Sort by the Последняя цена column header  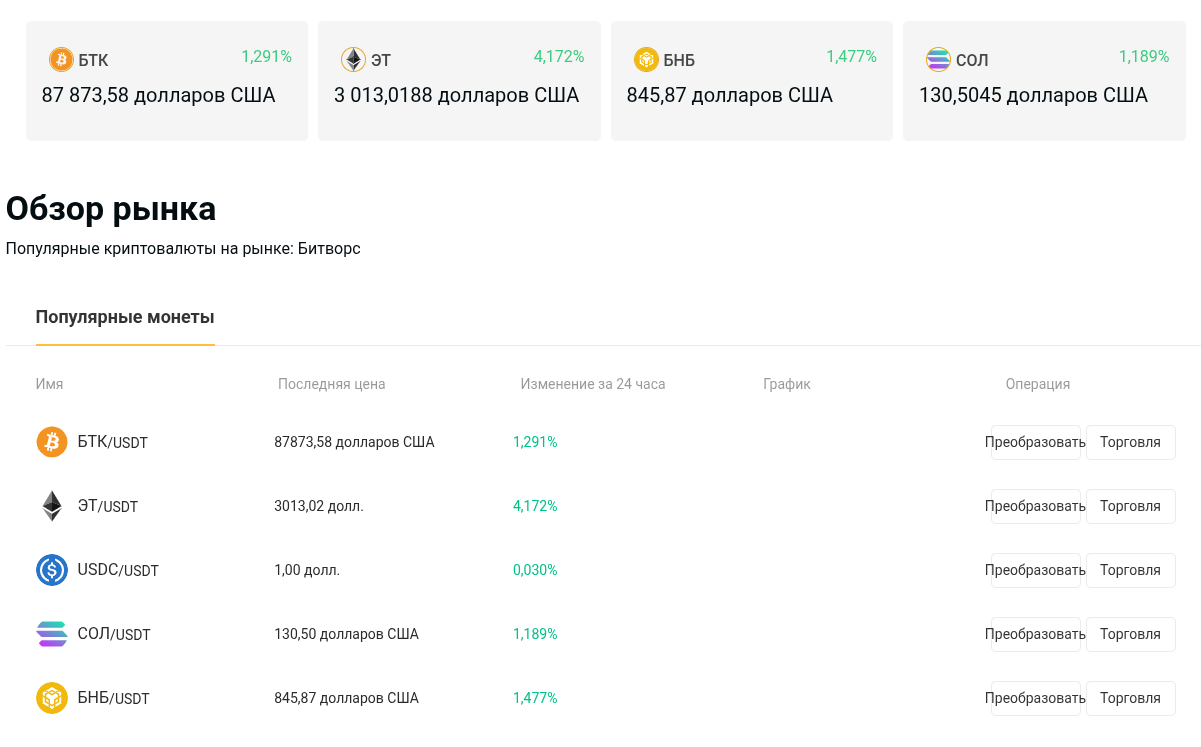pyautogui.click(x=331, y=384)
